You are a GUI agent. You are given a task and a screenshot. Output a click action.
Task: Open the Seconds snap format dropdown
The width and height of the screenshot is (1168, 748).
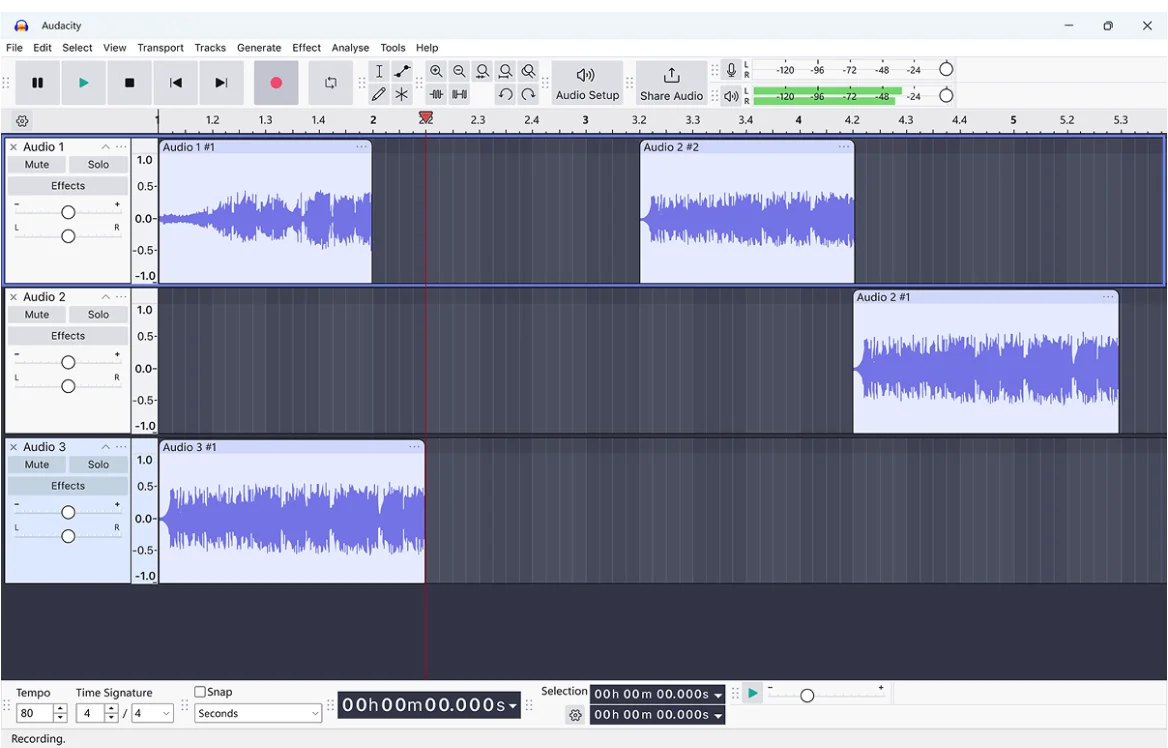(x=258, y=713)
